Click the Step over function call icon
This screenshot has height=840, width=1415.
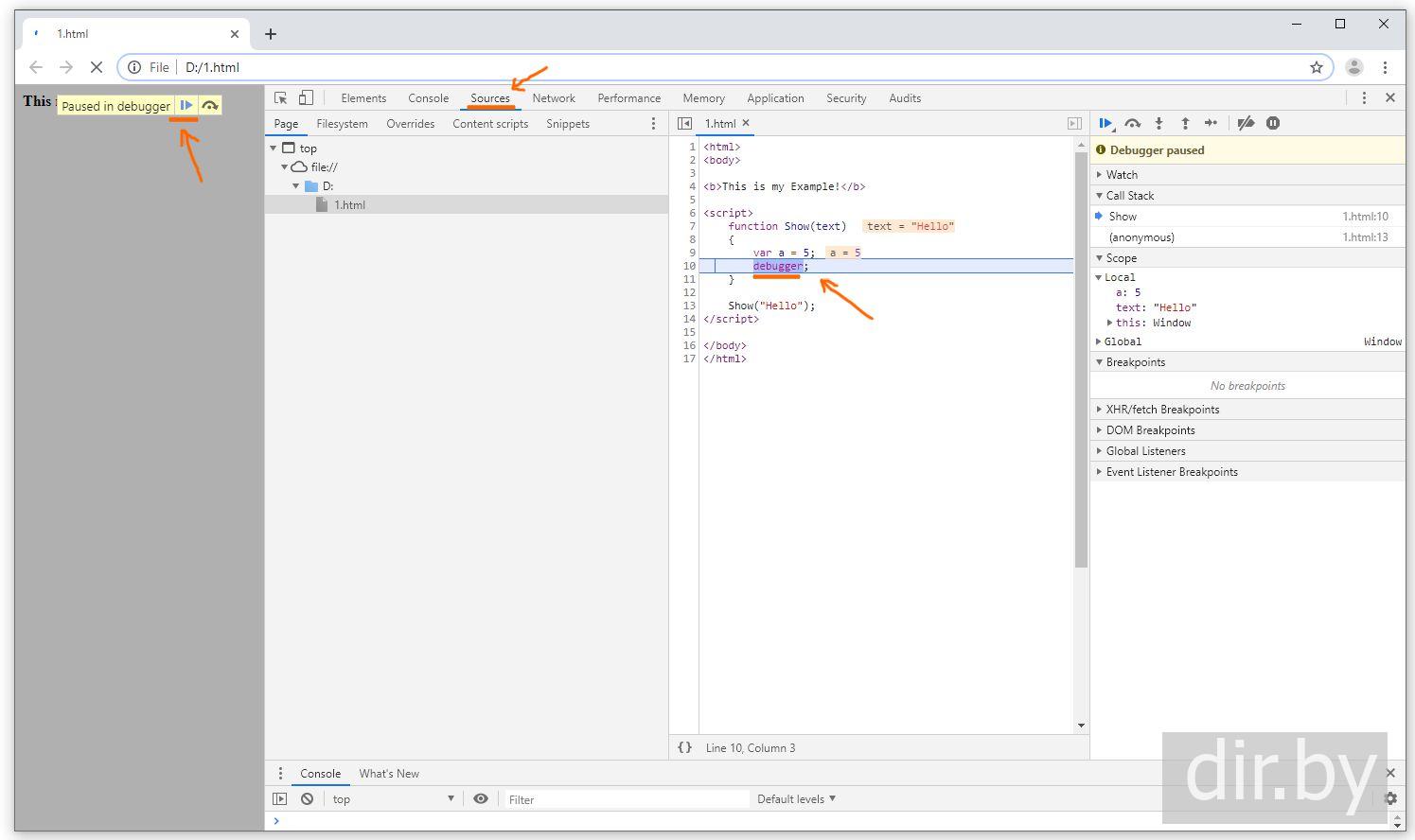click(1132, 123)
